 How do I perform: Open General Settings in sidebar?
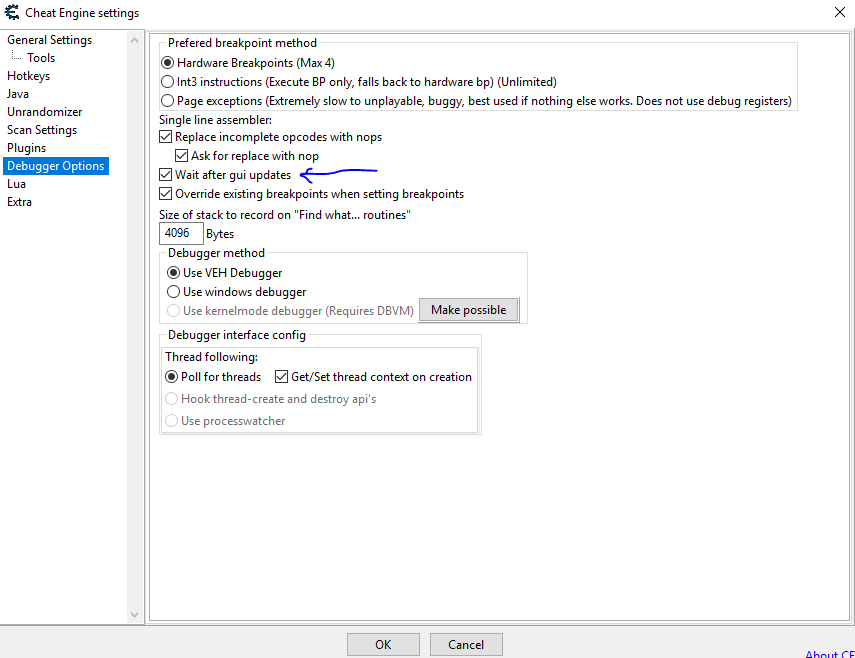point(50,40)
